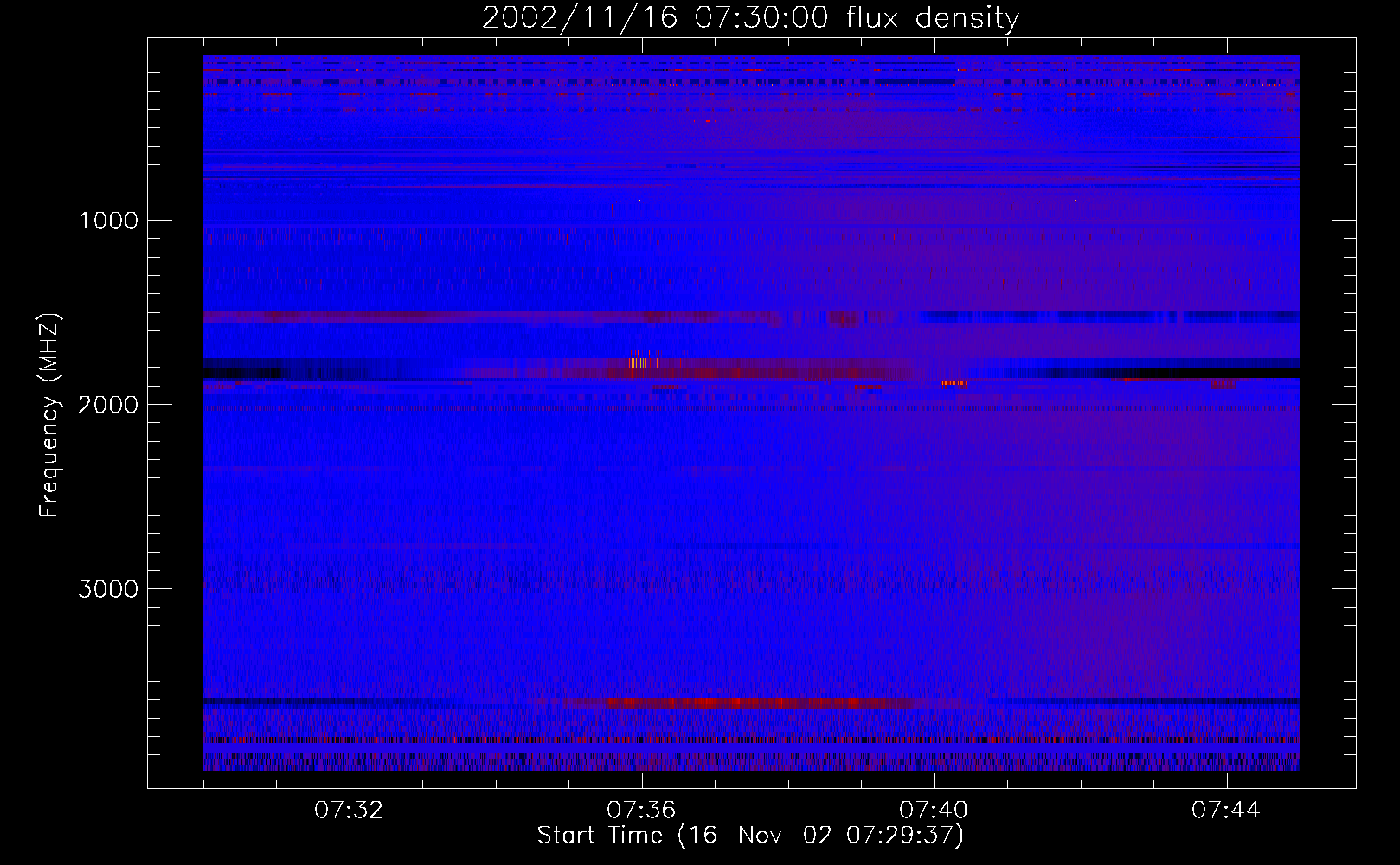The width and height of the screenshot is (1400, 865).
Task: Click the 07:44 time tick label
Action: click(1227, 811)
